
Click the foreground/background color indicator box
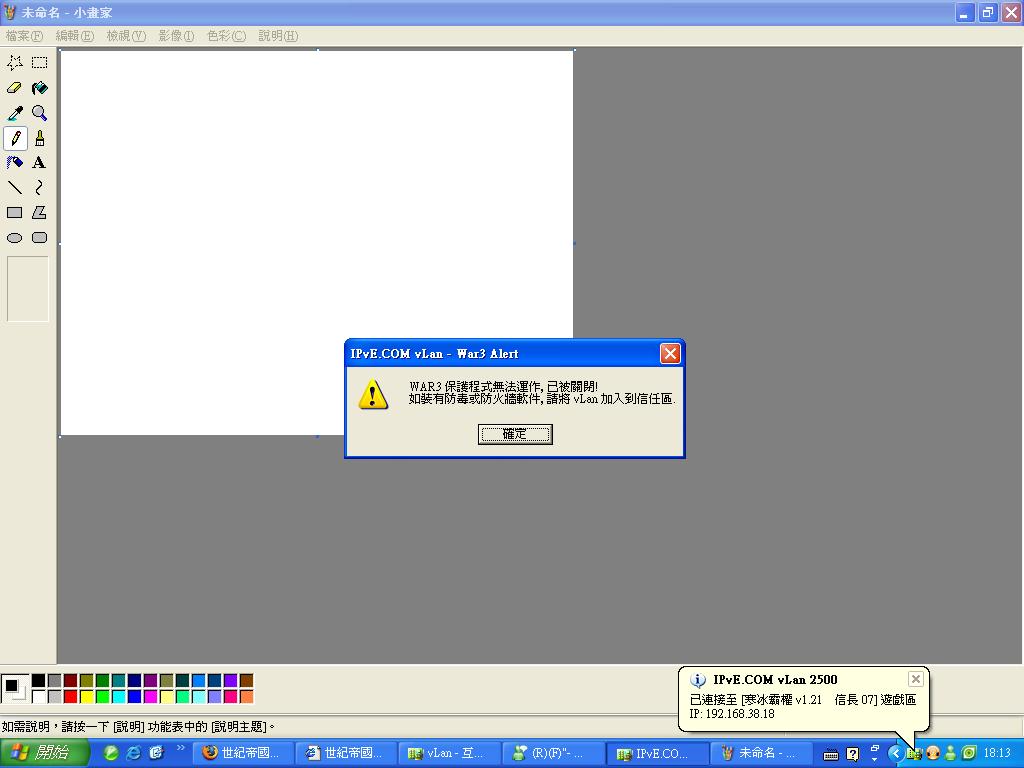pos(14,688)
